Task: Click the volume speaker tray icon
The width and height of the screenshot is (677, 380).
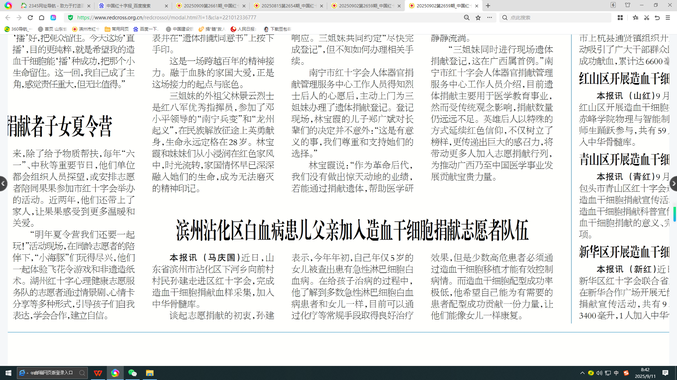Action: pos(599,373)
